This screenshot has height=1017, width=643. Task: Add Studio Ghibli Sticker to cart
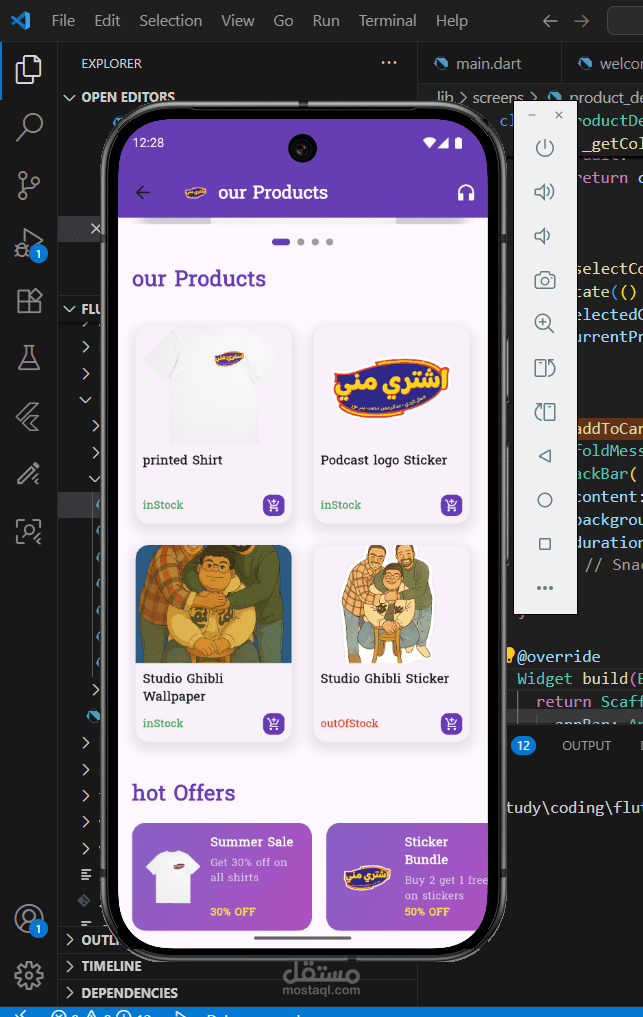click(452, 724)
